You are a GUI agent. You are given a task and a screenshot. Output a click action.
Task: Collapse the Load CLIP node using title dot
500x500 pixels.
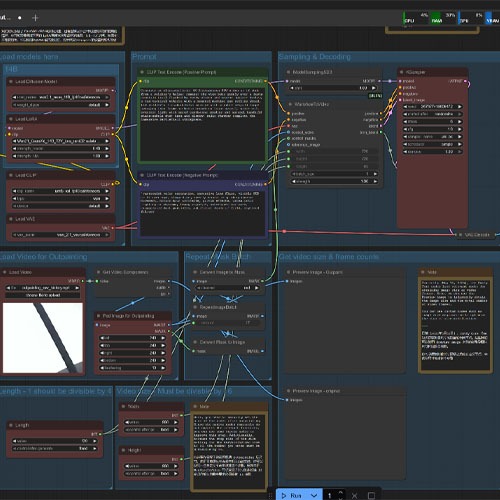11,175
